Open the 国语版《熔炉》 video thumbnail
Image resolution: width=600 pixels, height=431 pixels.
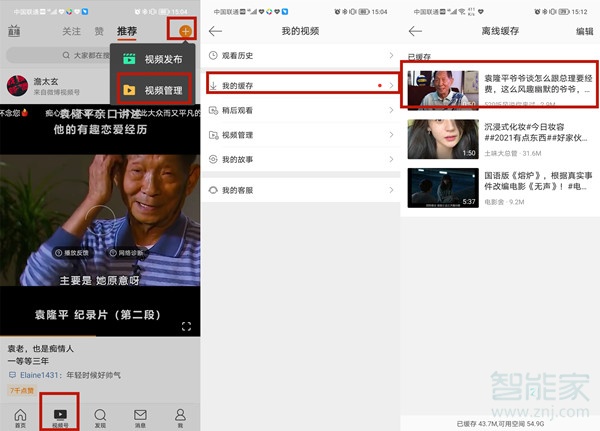443,188
